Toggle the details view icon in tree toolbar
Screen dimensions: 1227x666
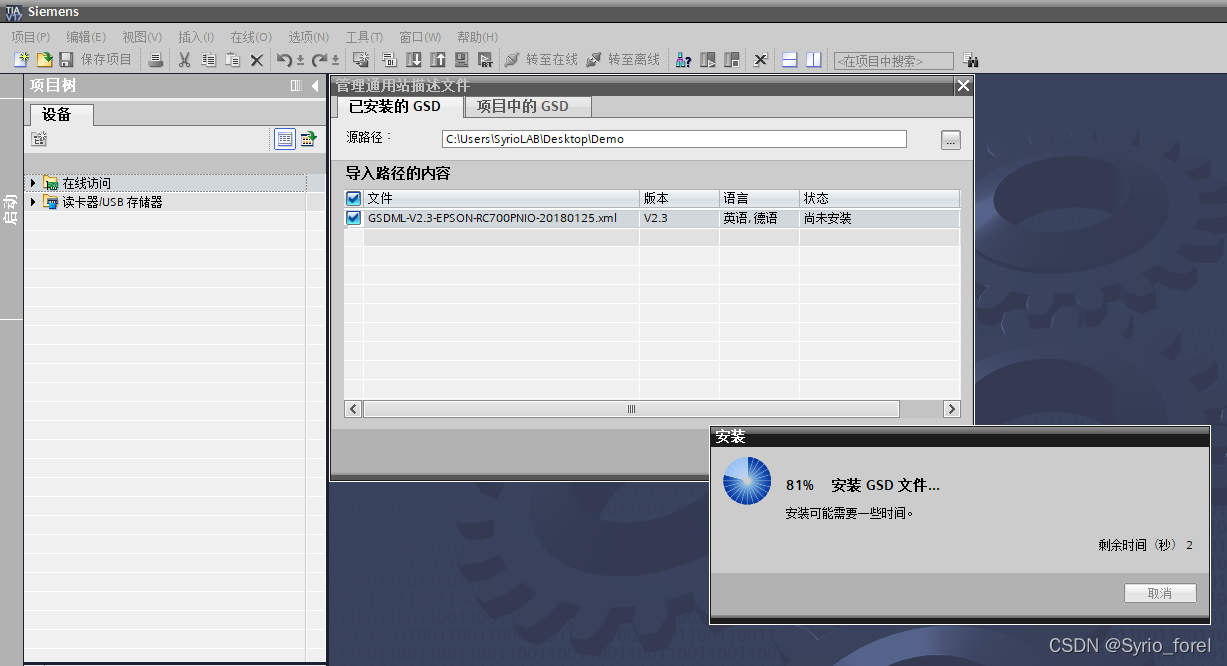pos(285,139)
